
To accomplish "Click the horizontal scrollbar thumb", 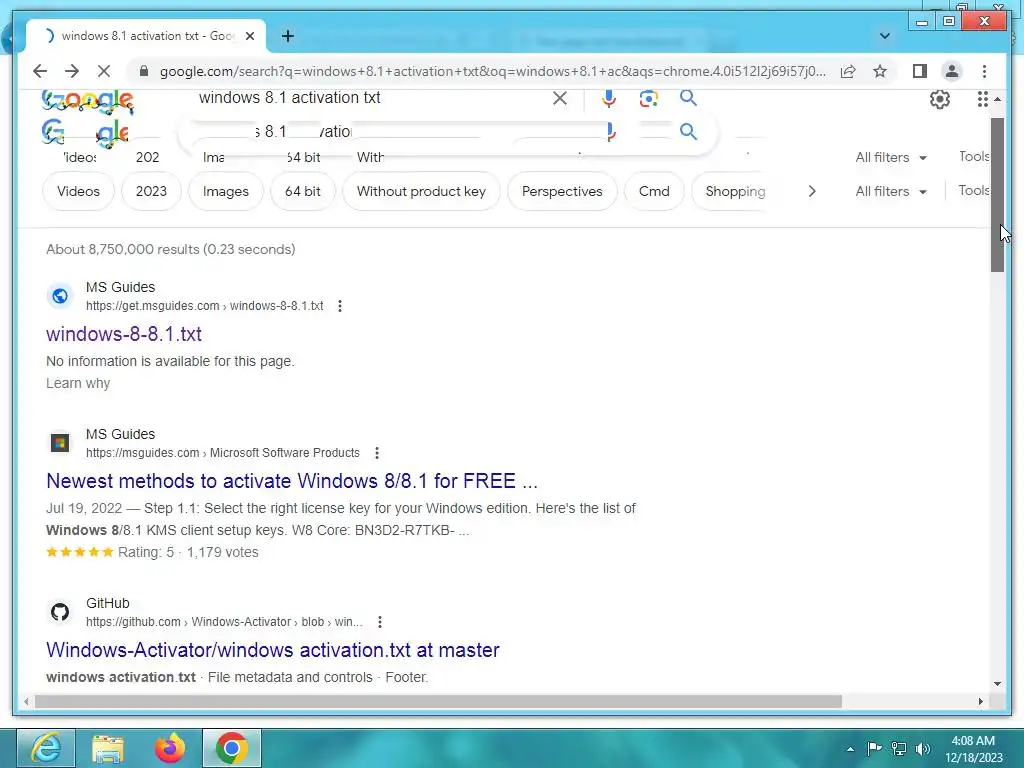I will point(438,701).
